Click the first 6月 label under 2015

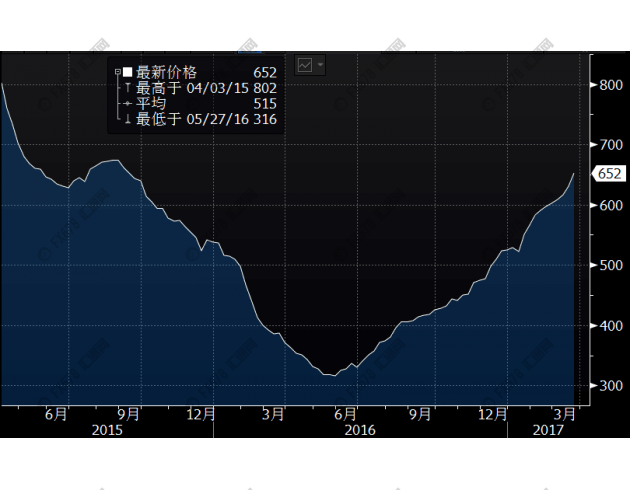coord(57,412)
